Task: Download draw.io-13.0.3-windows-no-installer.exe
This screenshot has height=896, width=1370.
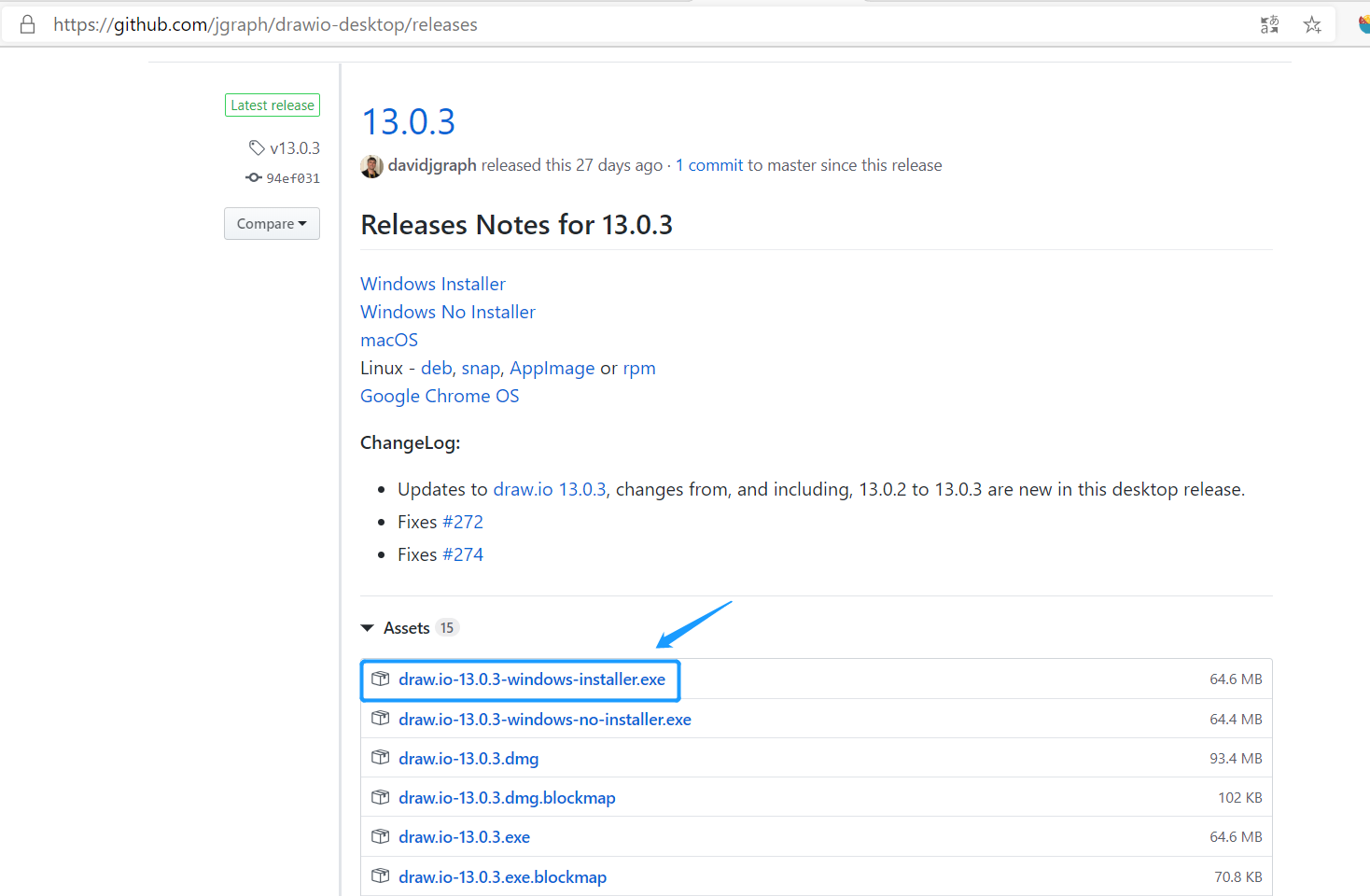Action: tap(545, 720)
